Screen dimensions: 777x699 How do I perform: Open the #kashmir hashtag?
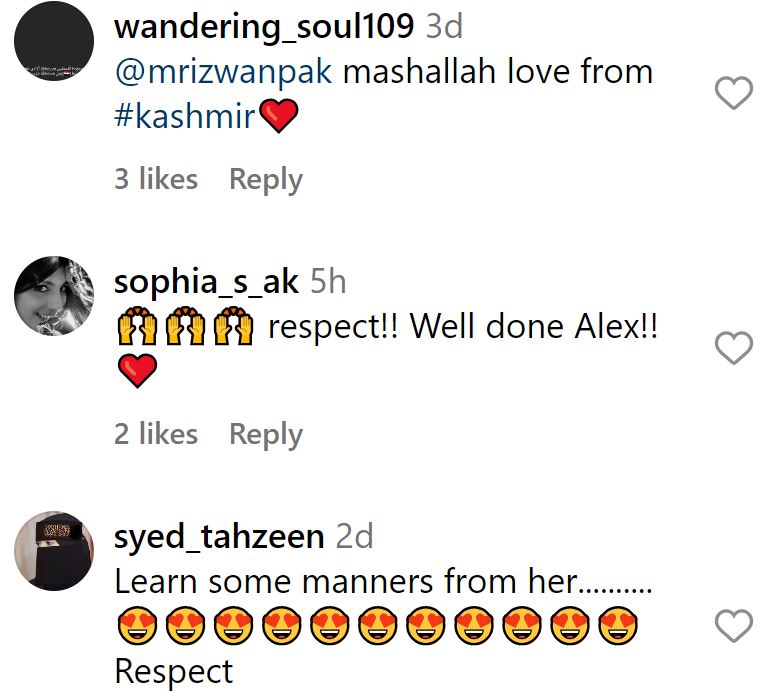(x=184, y=116)
